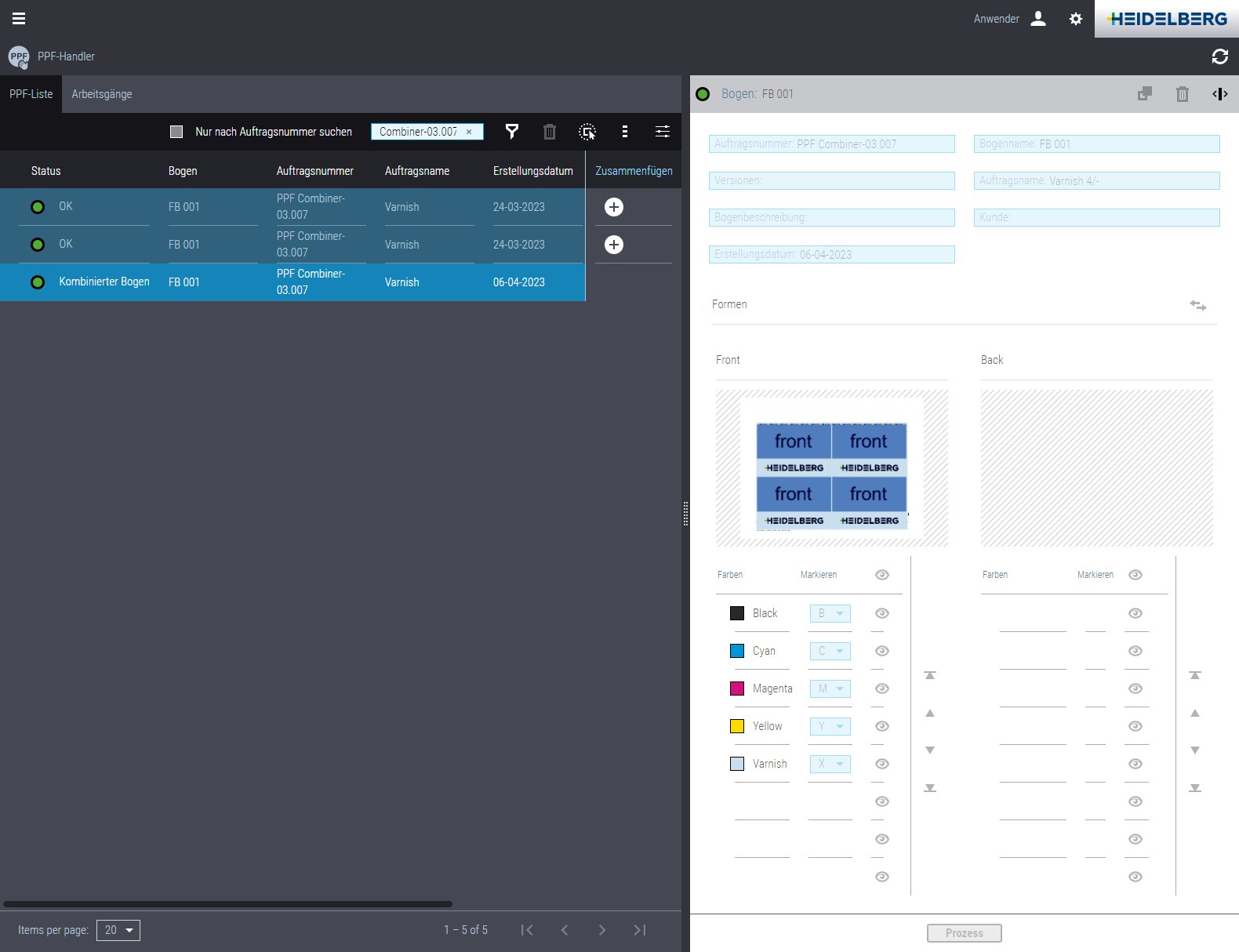
Task: Add first Varnish row to combine
Action: [x=614, y=207]
